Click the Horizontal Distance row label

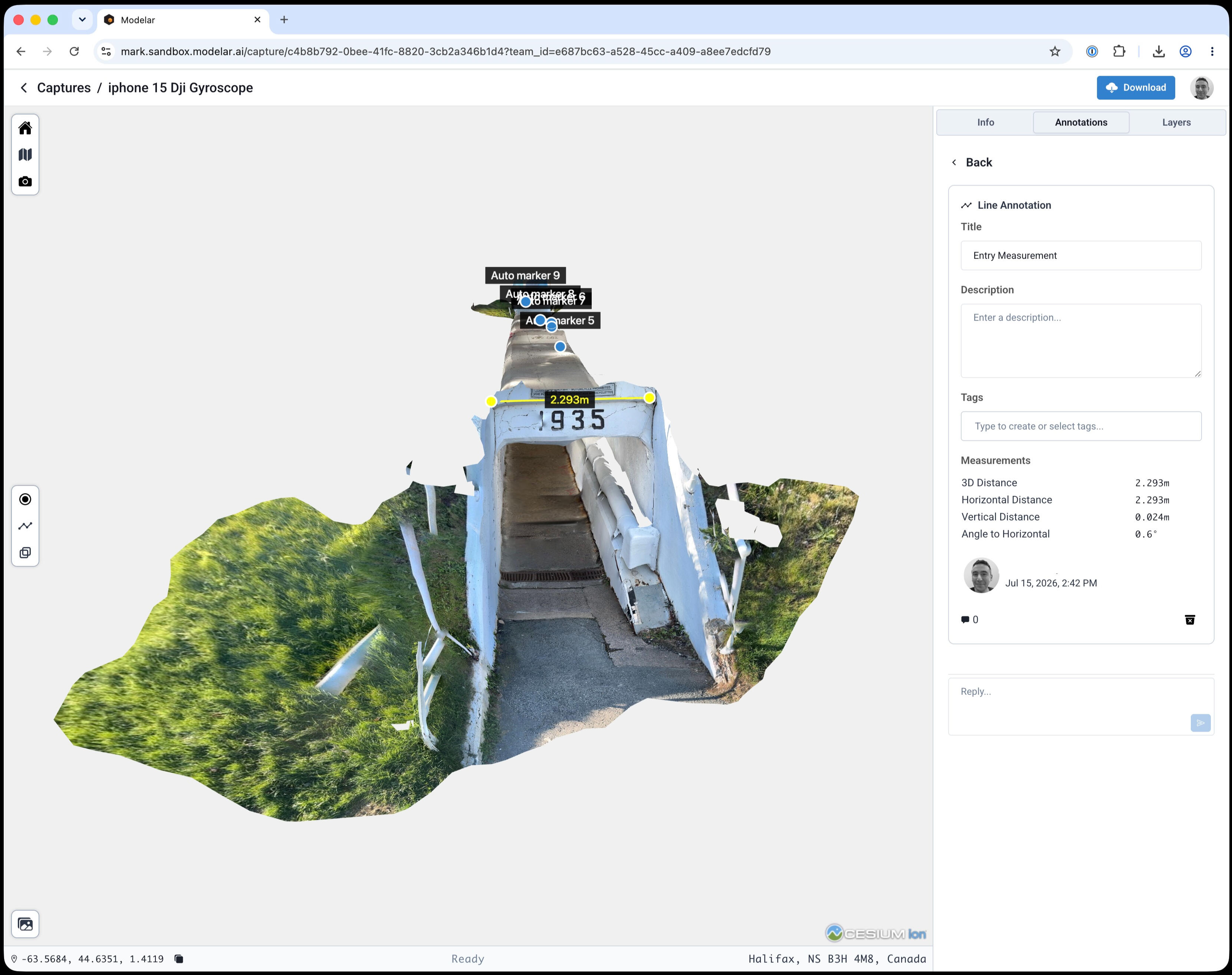point(1006,500)
